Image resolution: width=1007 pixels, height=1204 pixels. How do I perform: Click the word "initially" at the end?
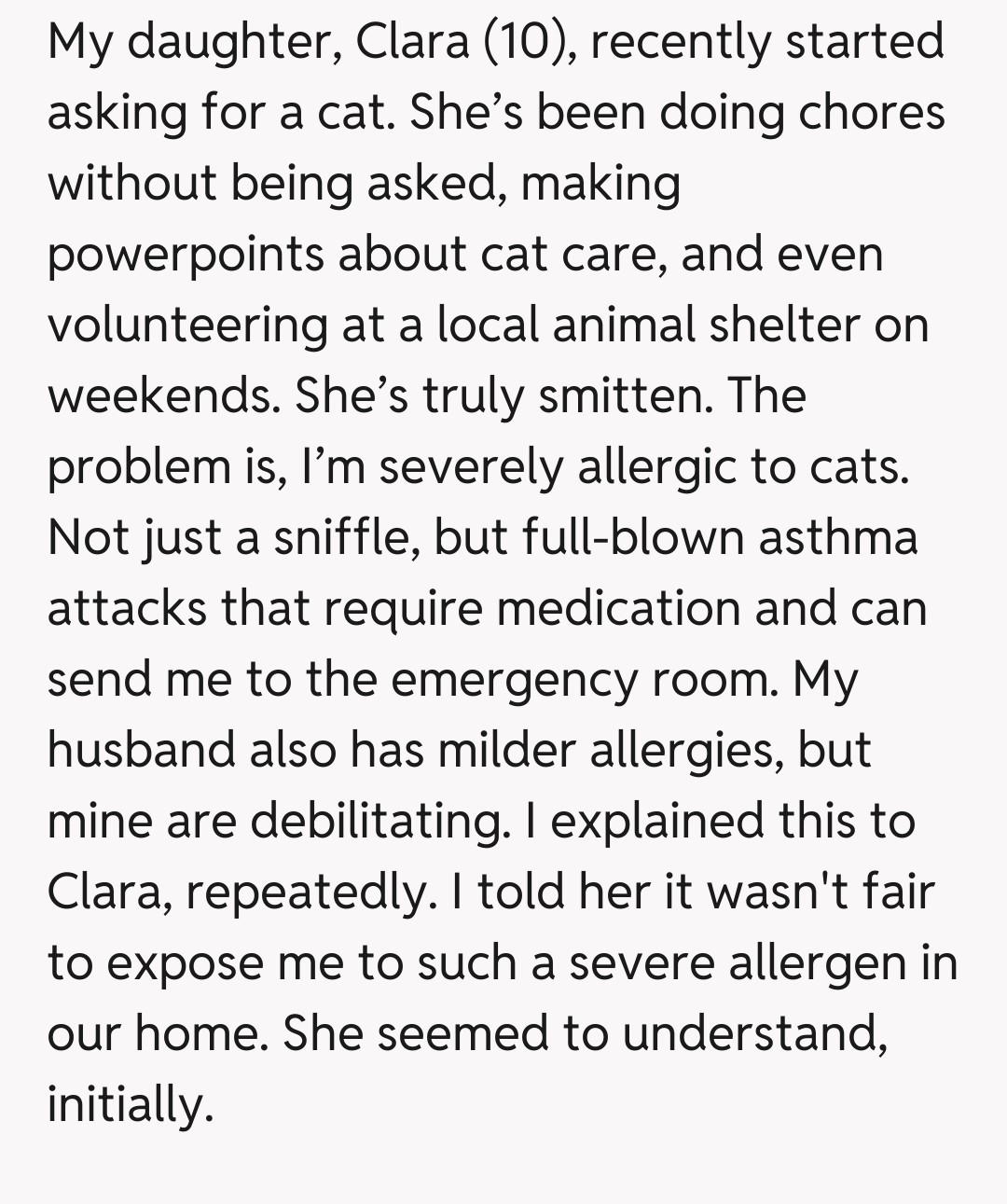coord(130,1104)
